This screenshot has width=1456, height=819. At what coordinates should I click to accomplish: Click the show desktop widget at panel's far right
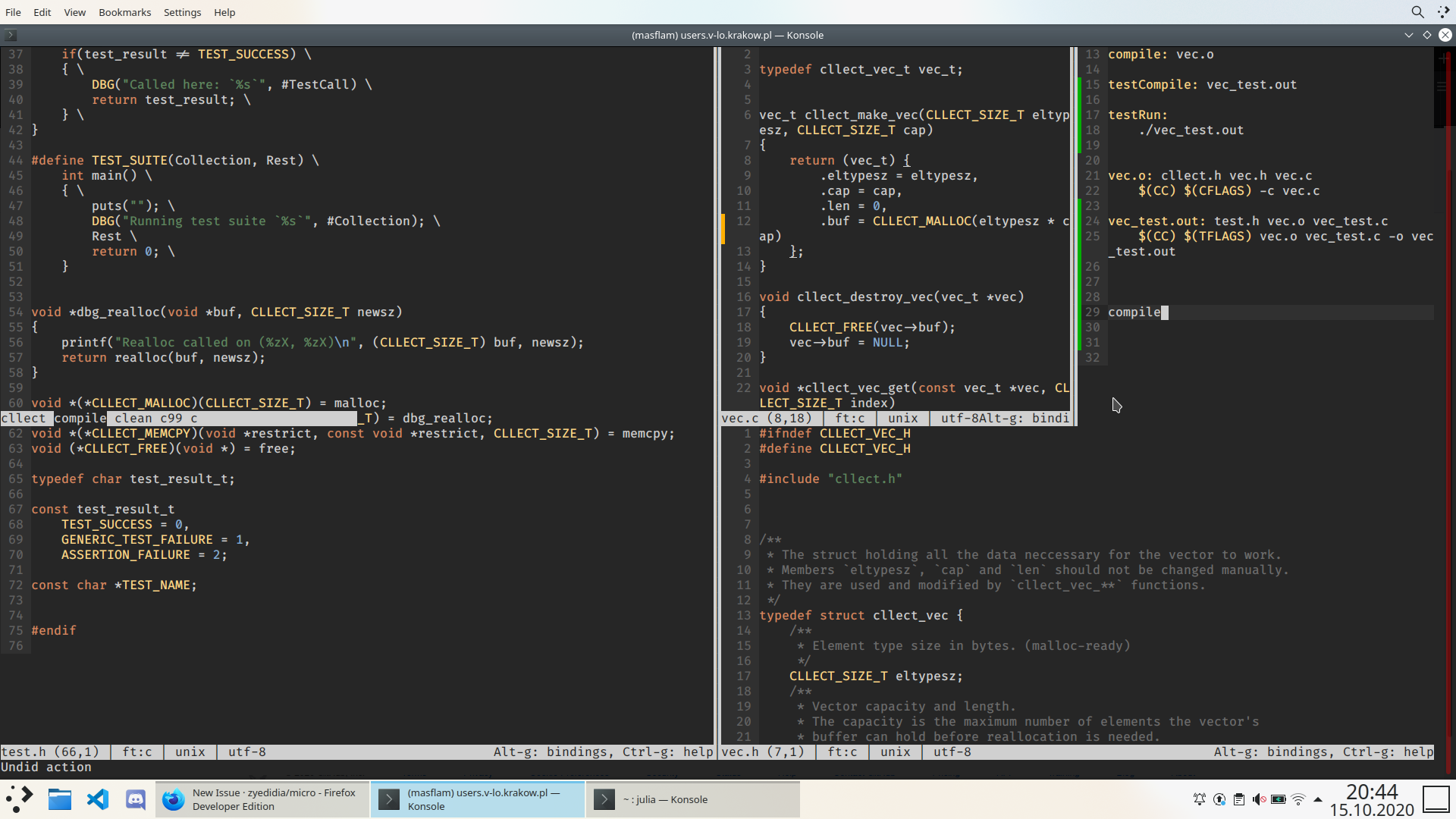coord(1437,799)
